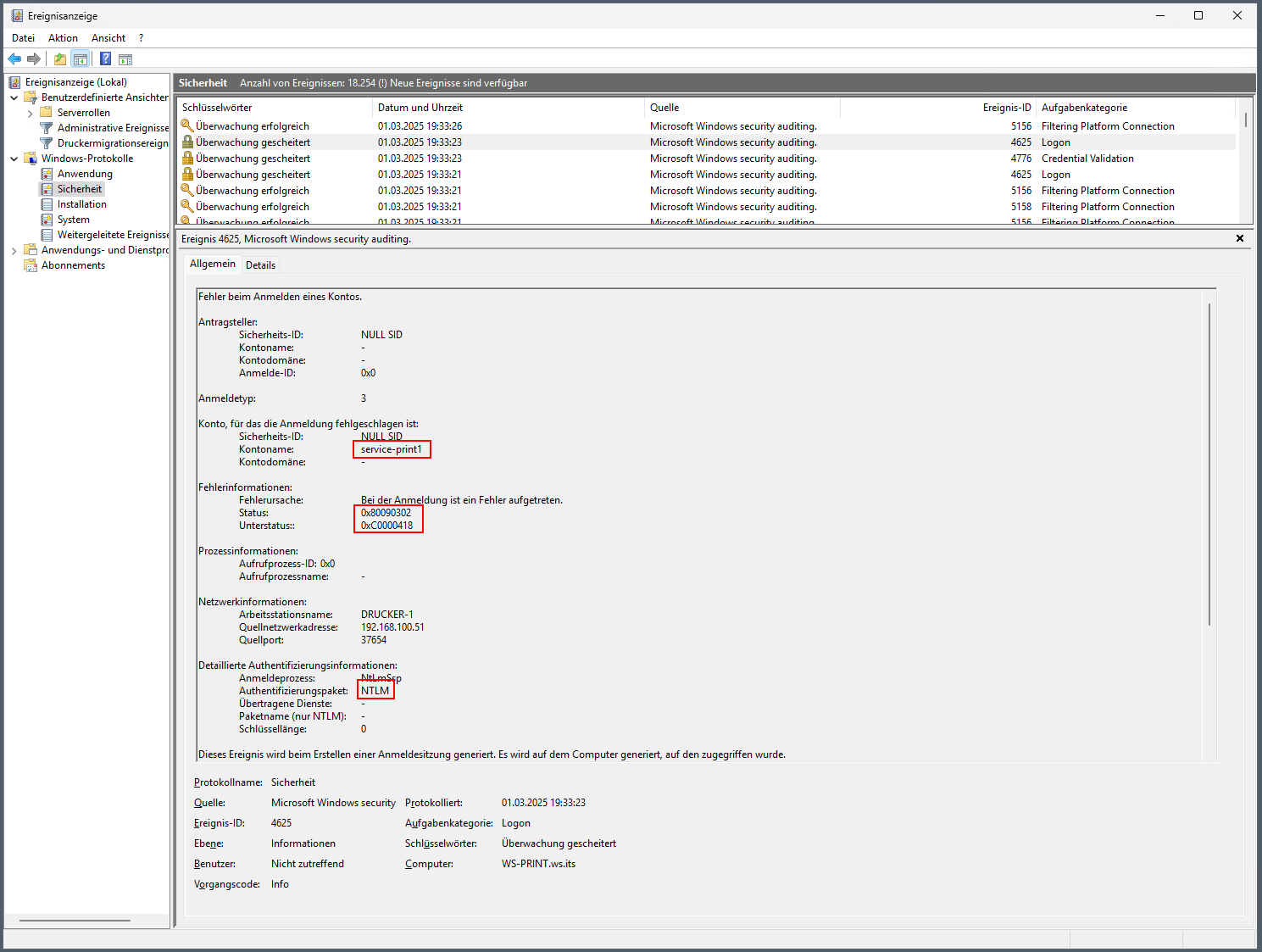This screenshot has height=952, width=1262.
Task: Select Ereignisanzeige (Lokal) root node
Action: tap(76, 82)
